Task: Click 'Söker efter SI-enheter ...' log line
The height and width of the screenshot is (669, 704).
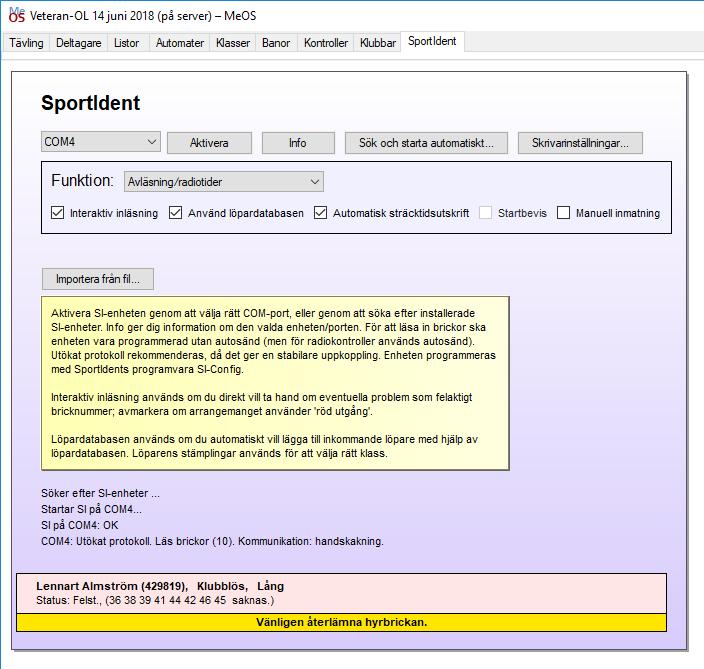Action: click(100, 493)
